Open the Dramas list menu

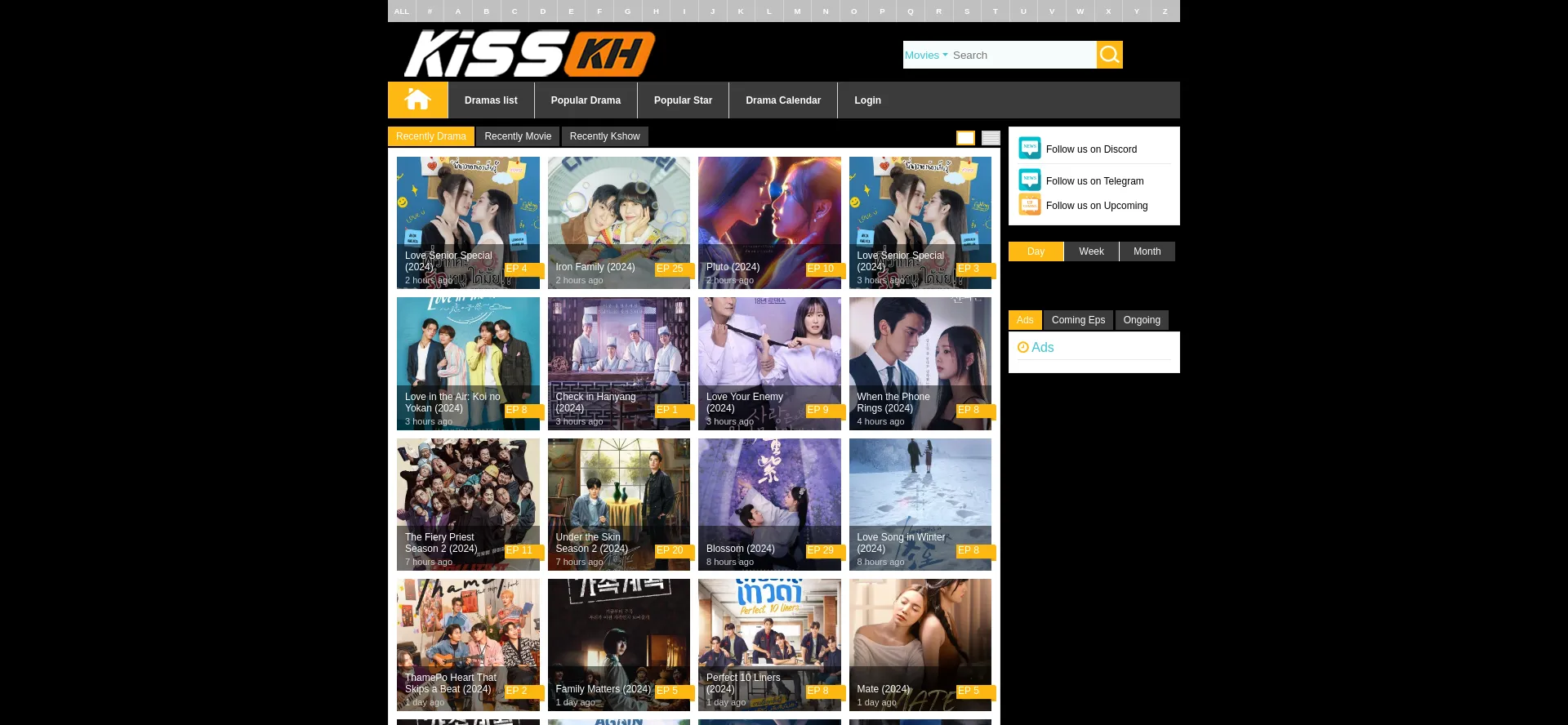[x=491, y=100]
